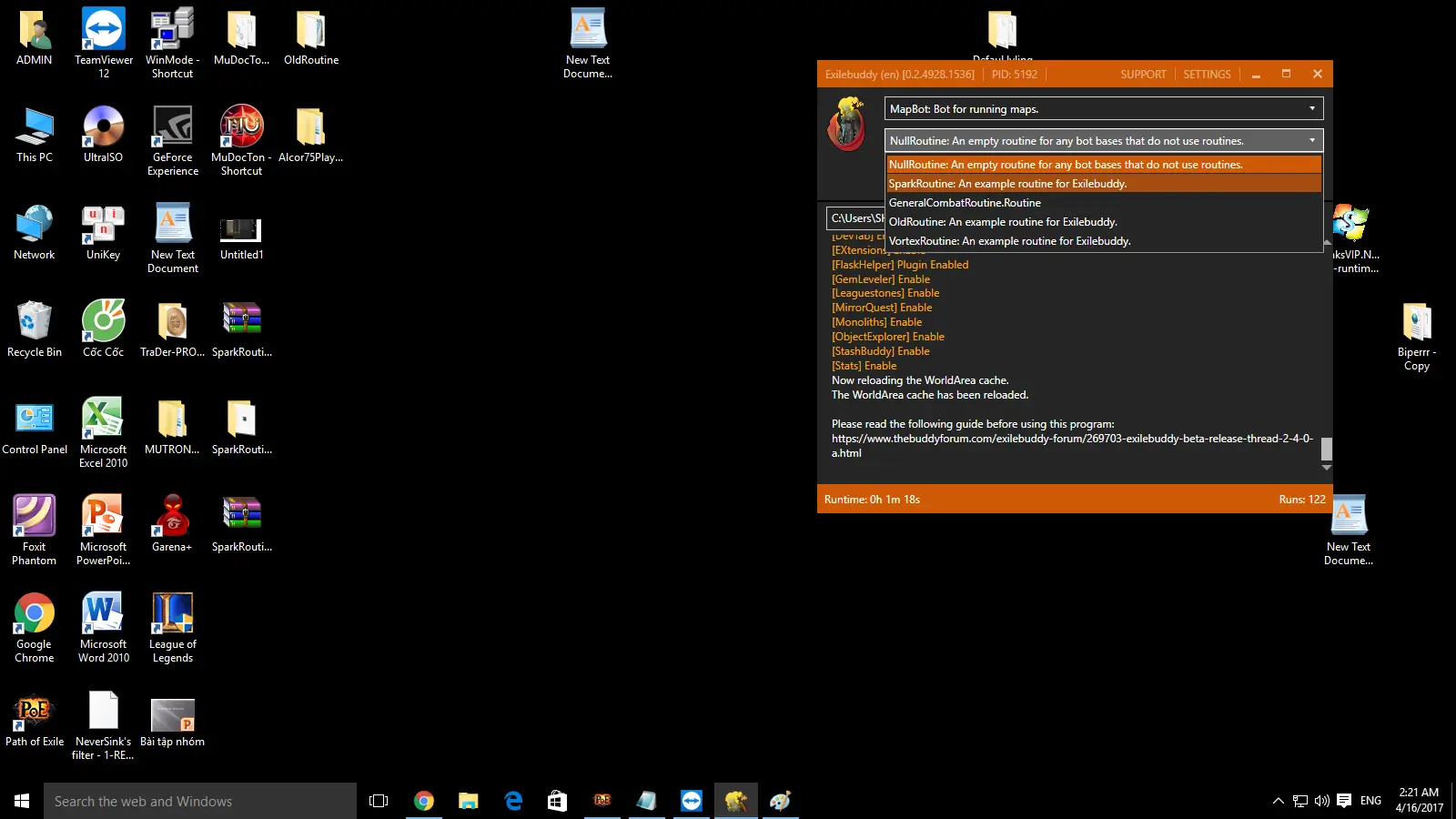Click the Search the web and Windows box
This screenshot has height=819, width=1456.
200,801
